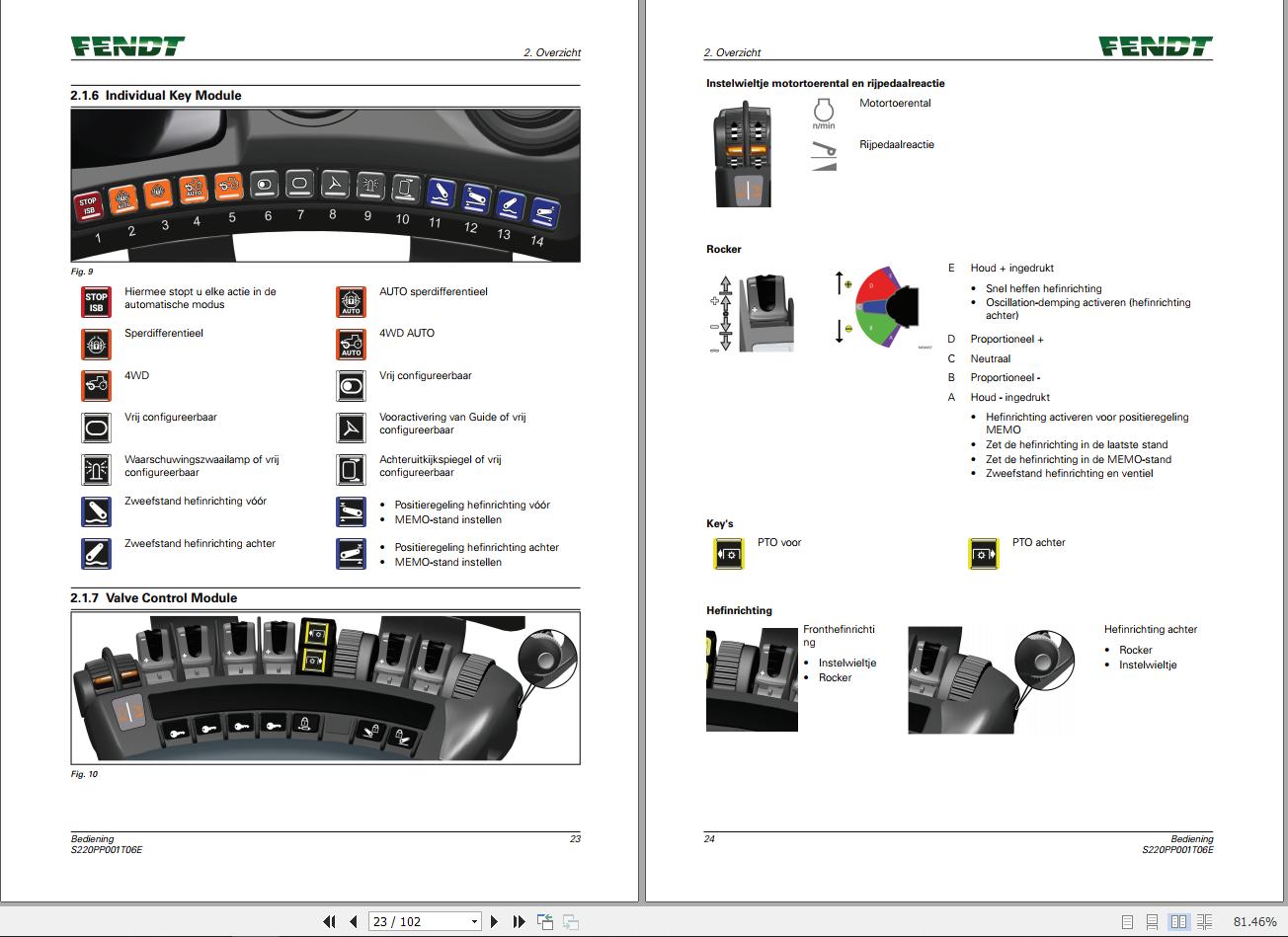Click heading '2.1.7 Valve Control Module'
The height and width of the screenshot is (937, 1288).
pyautogui.click(x=153, y=598)
